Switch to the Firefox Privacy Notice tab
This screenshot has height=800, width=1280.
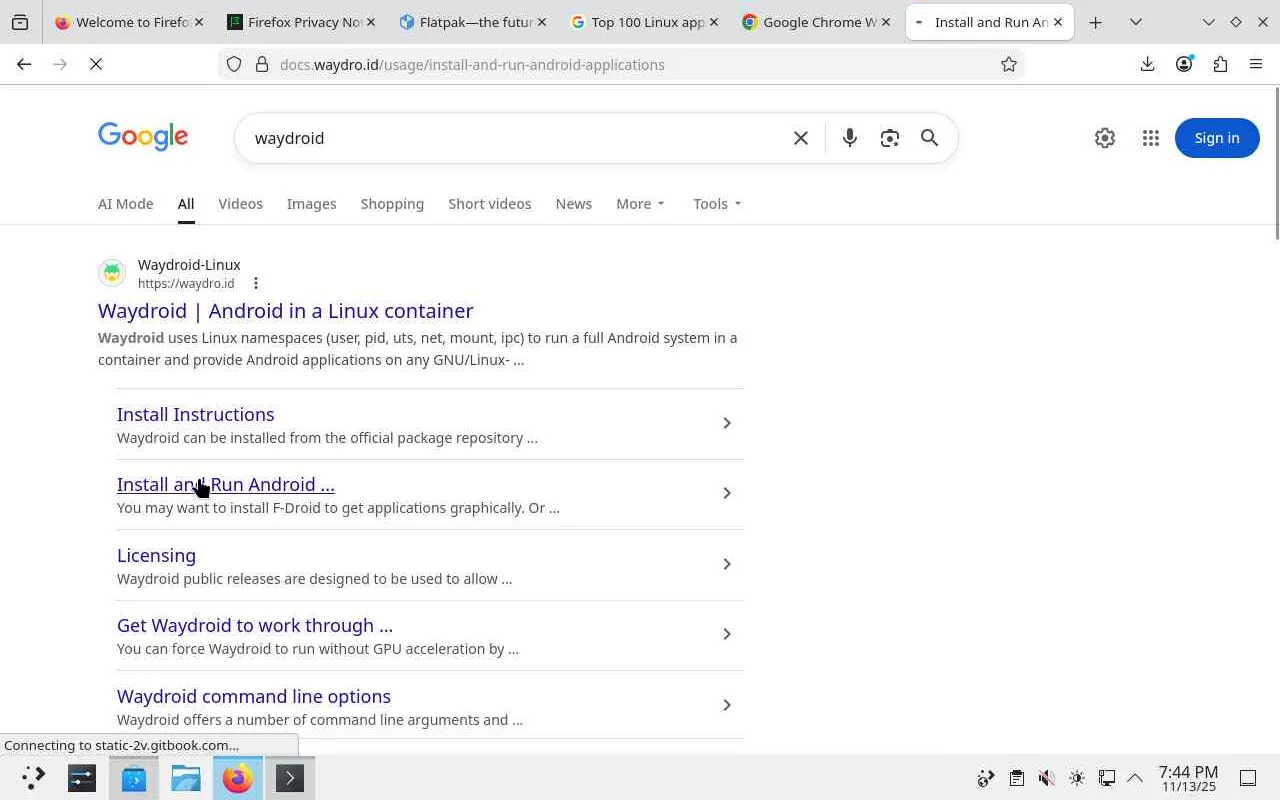[302, 22]
